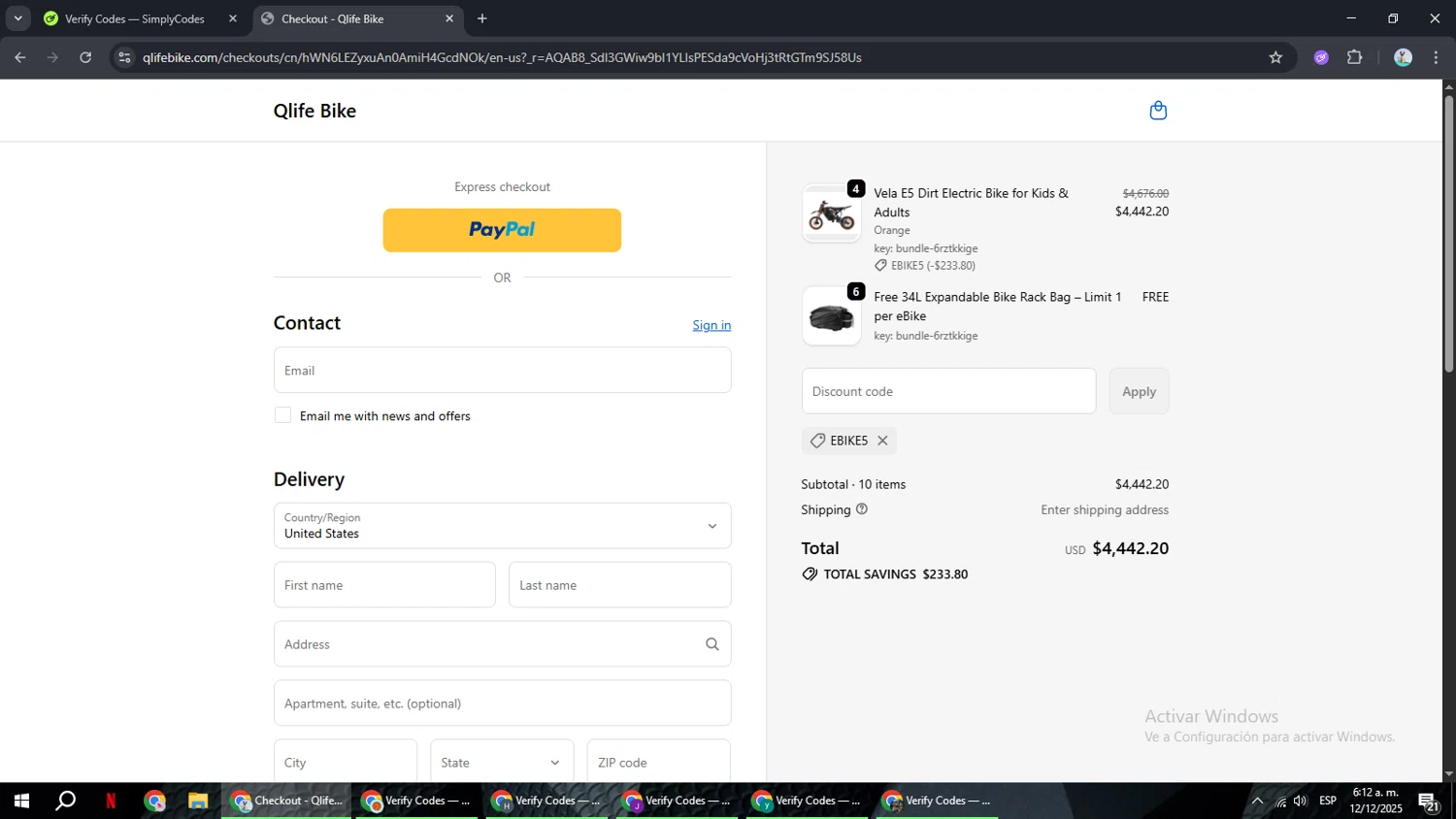1456x819 pixels.
Task: Reload the checkout page
Action: tap(85, 57)
